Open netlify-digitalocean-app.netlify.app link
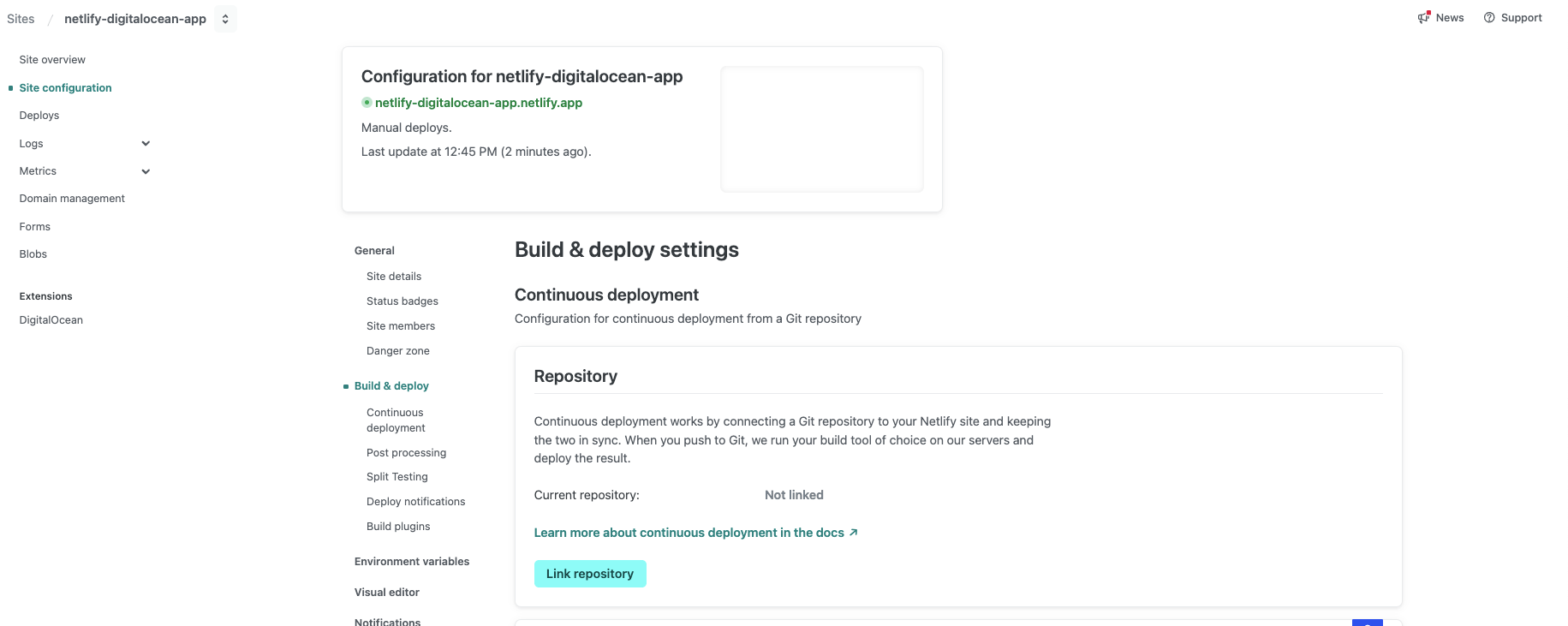This screenshot has height=626, width=1568. point(479,103)
